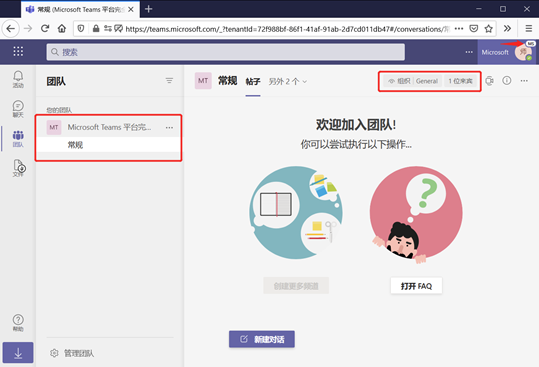The image size is (539, 367).
Task: Click the 您的团队 section label
Action: click(x=59, y=110)
